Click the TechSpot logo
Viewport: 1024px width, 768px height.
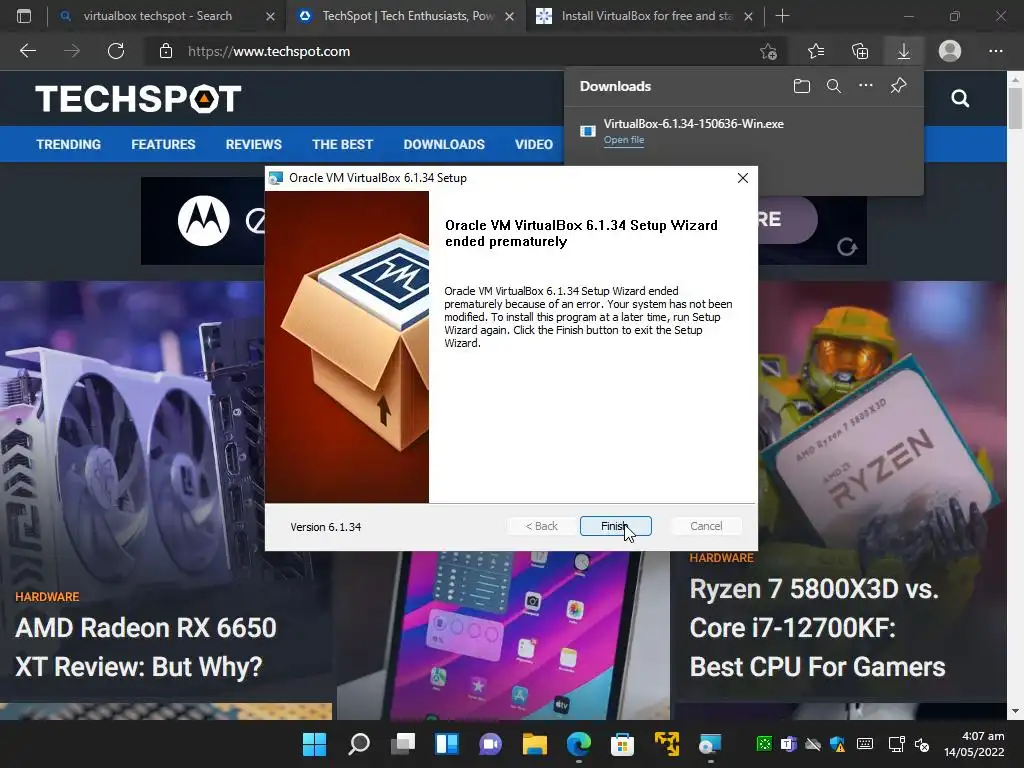coord(138,99)
